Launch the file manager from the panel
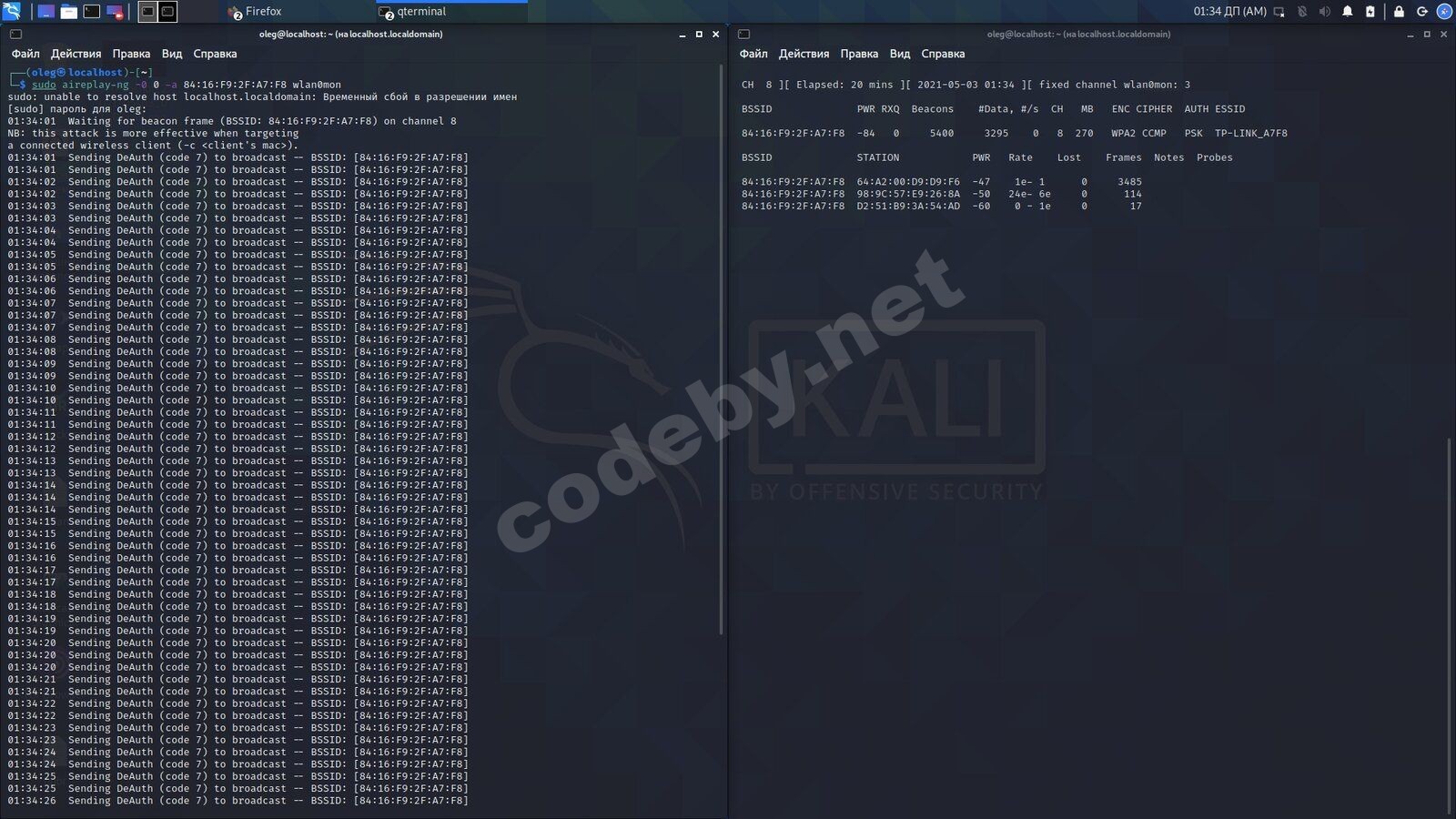This screenshot has height=819, width=1456. (69, 12)
